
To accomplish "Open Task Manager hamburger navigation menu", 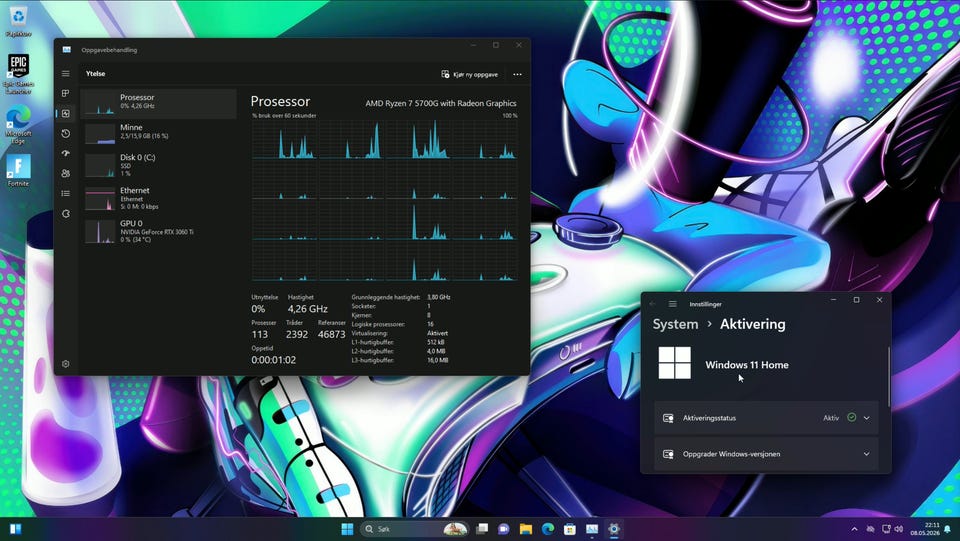I will click(x=66, y=73).
